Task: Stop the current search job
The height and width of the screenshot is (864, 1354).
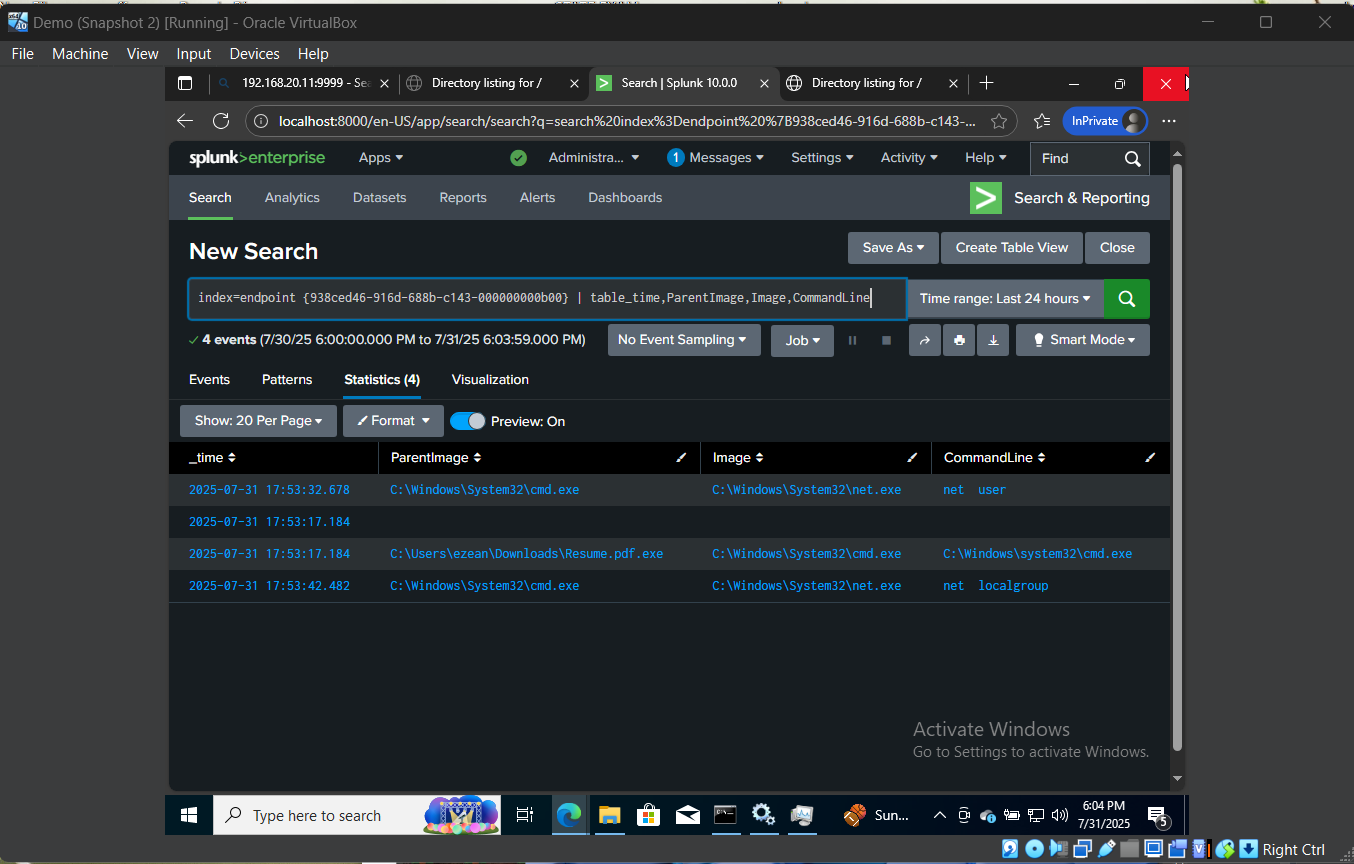Action: point(884,340)
